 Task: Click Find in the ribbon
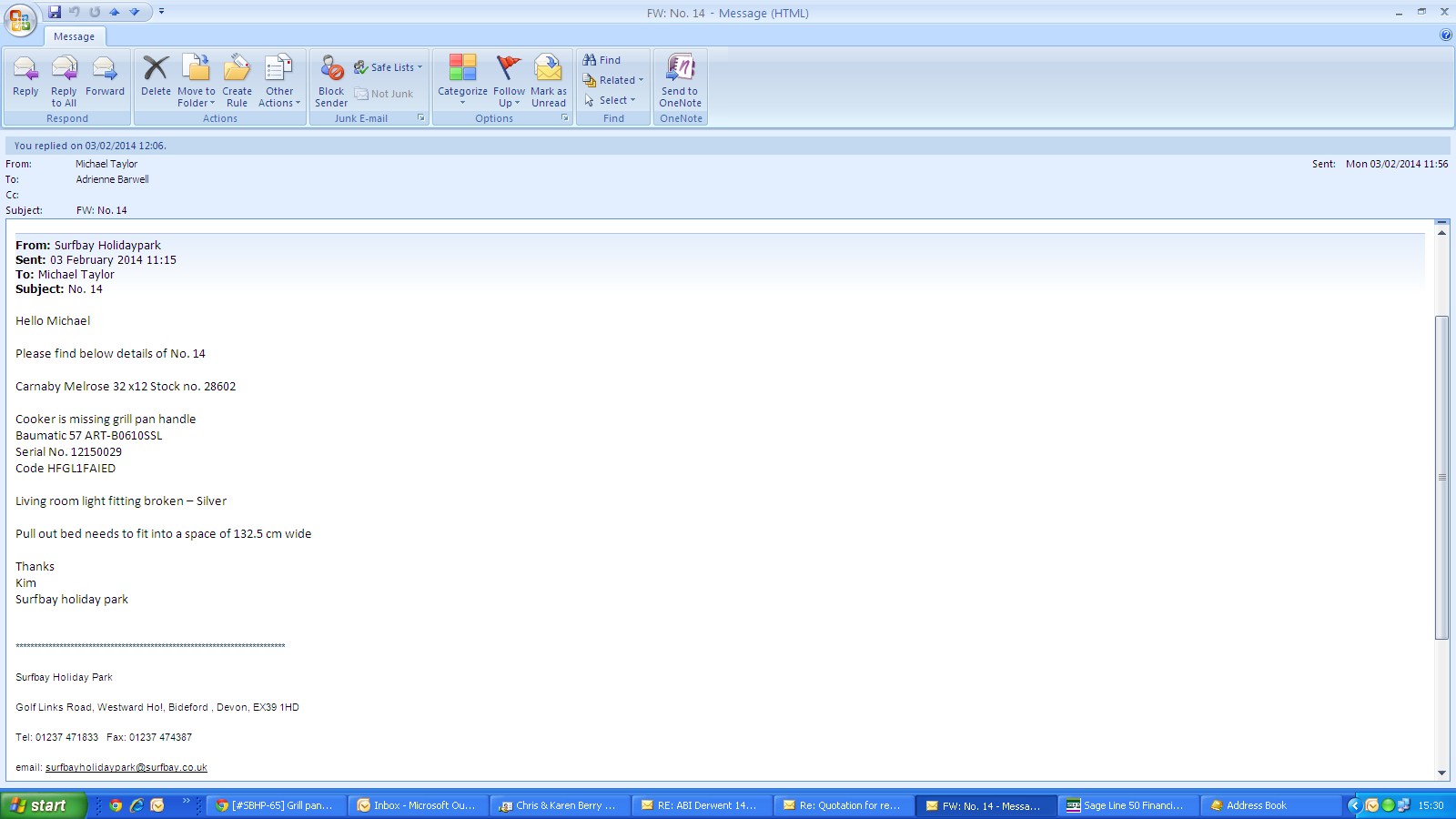click(602, 60)
